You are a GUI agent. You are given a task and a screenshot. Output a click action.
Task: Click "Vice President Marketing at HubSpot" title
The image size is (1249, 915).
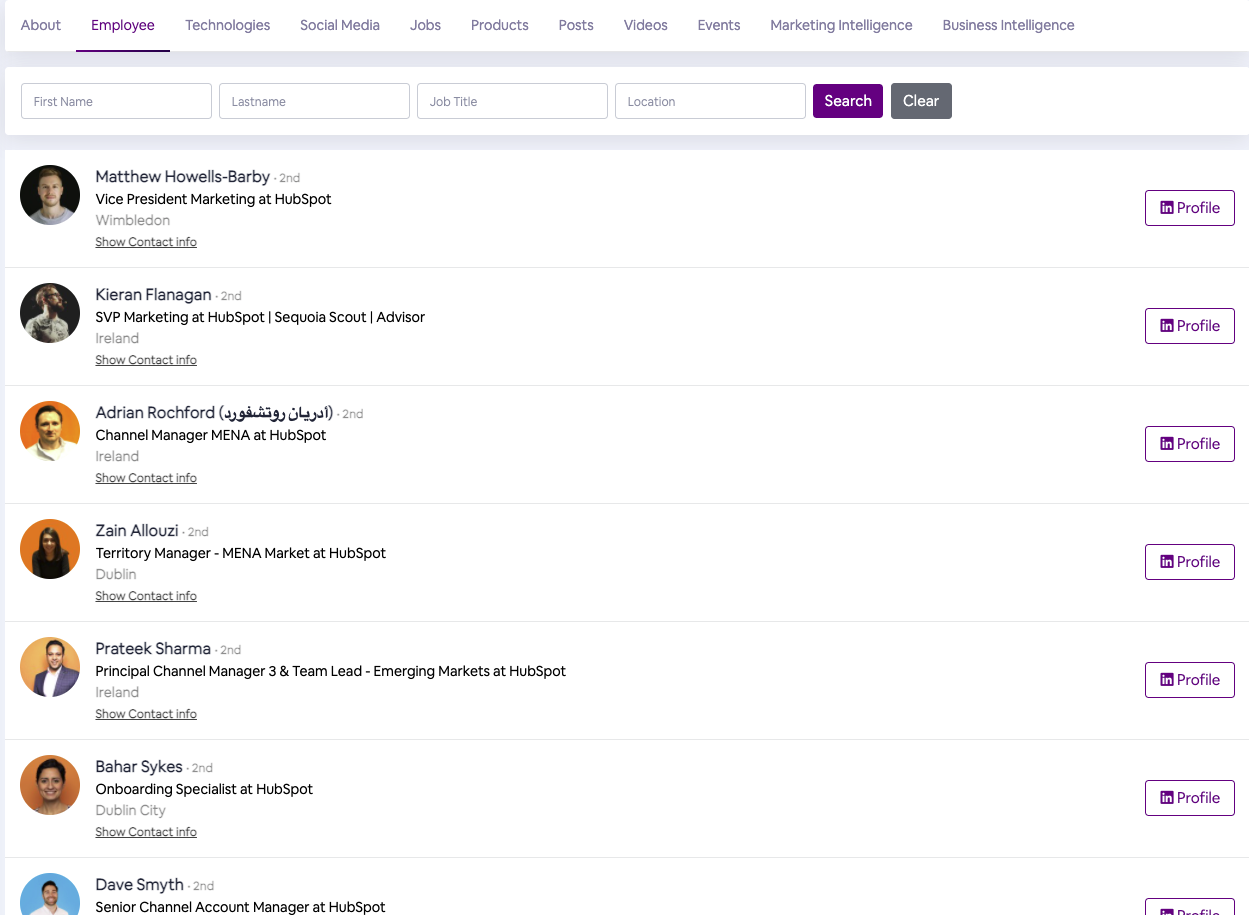(213, 199)
